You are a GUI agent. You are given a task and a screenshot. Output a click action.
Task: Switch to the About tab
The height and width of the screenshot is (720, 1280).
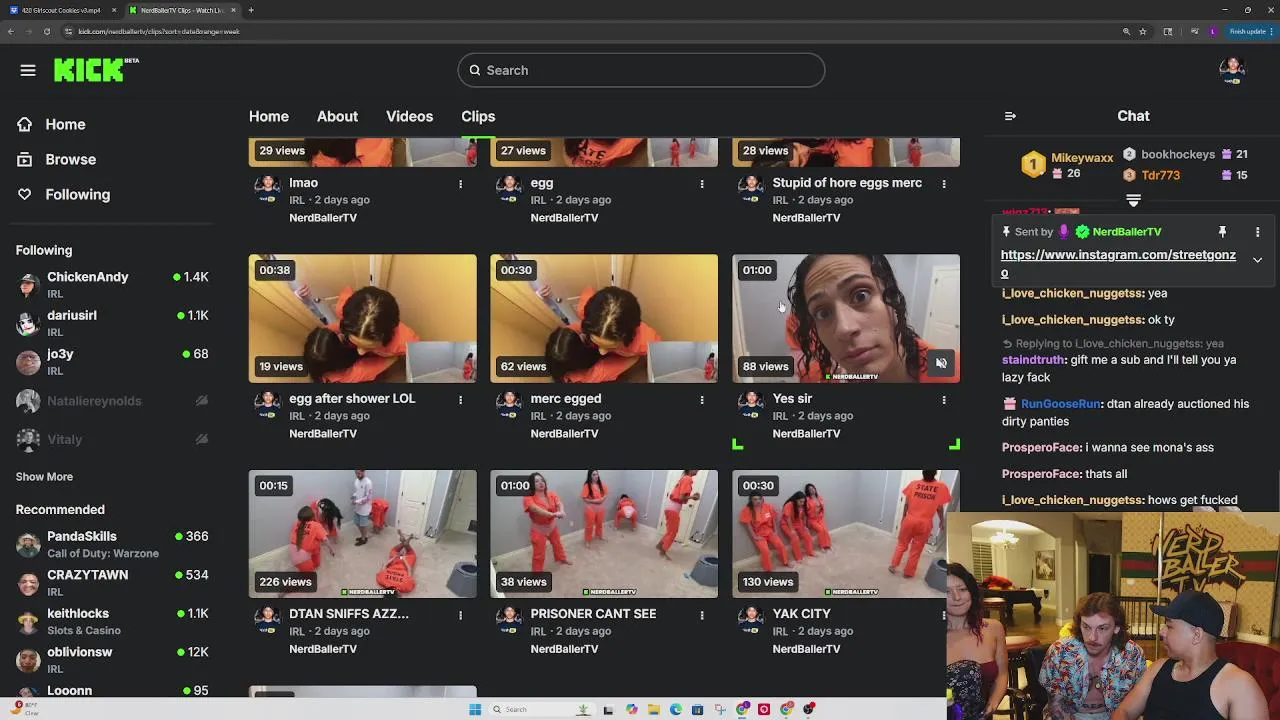337,116
